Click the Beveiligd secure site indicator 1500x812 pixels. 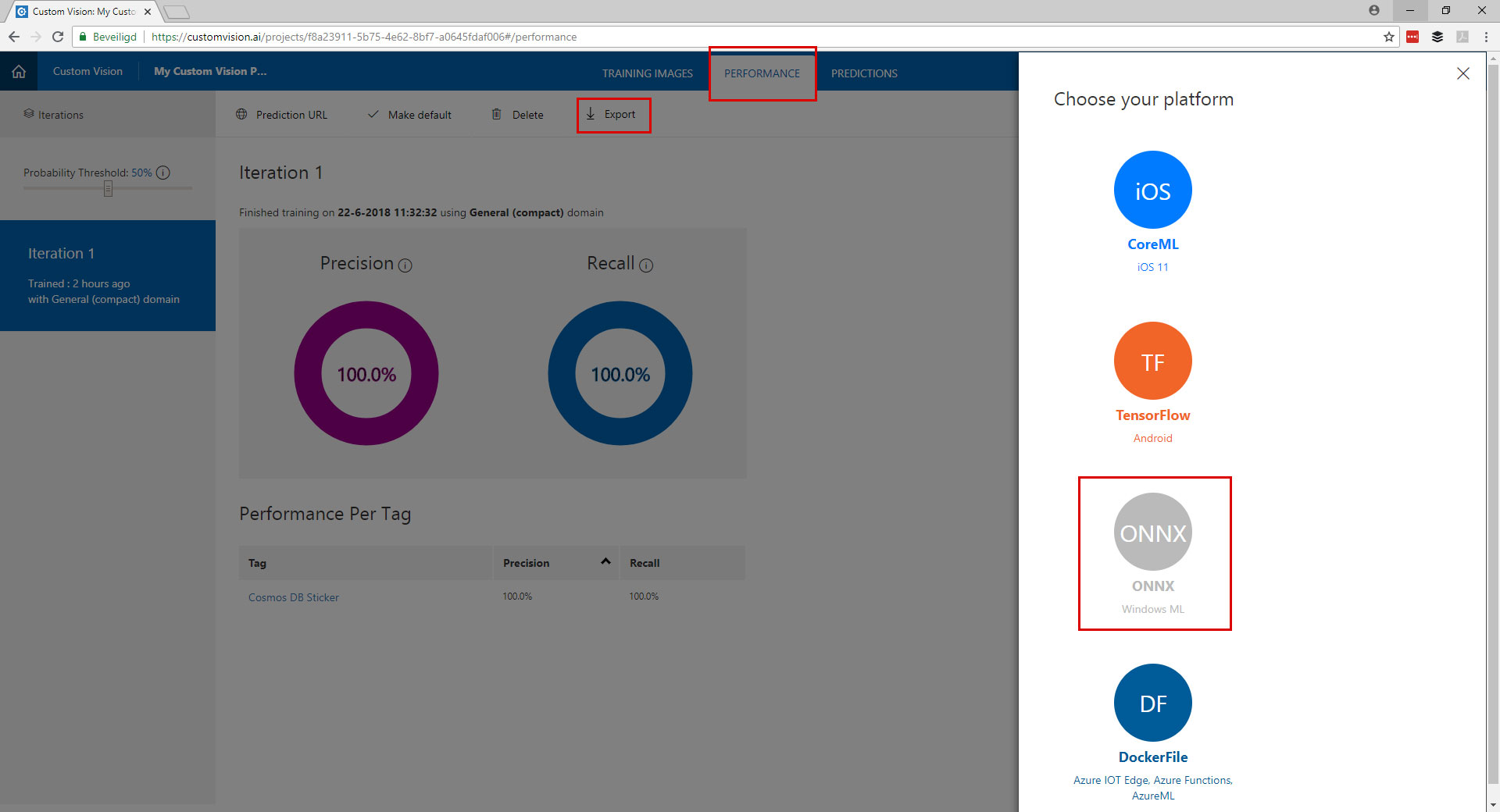click(108, 37)
